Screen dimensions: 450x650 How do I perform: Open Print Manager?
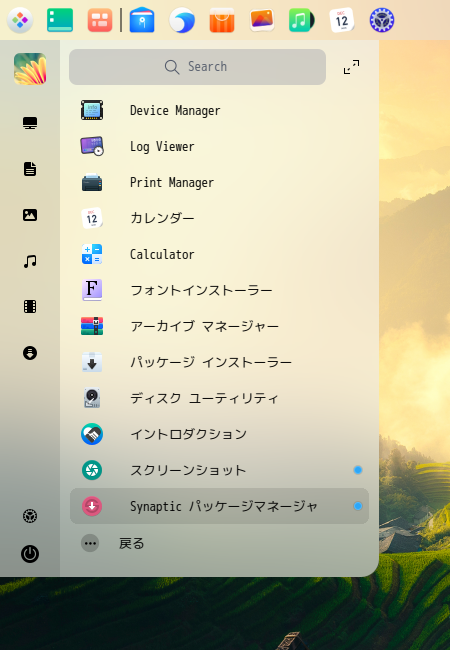[219, 182]
